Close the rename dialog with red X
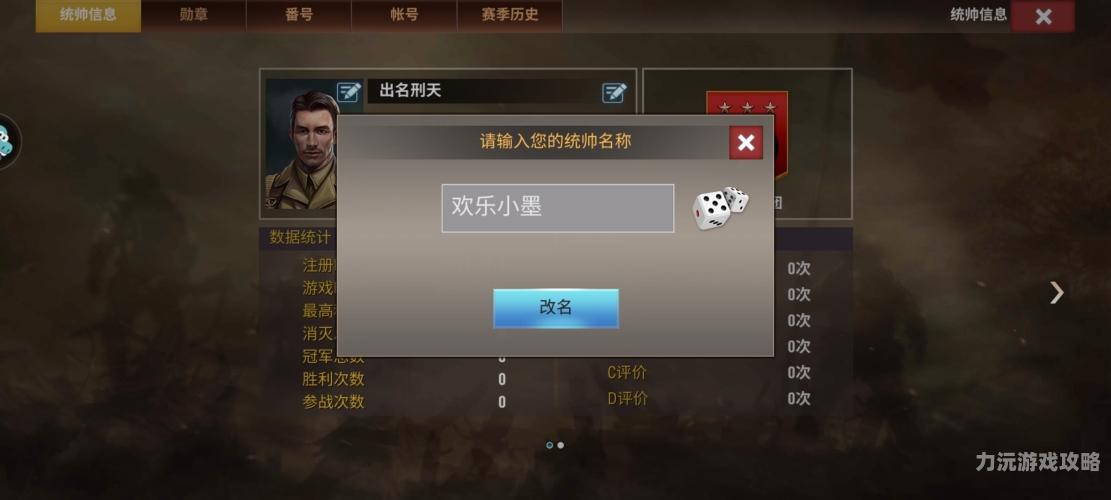This screenshot has width=1111, height=500. click(746, 142)
